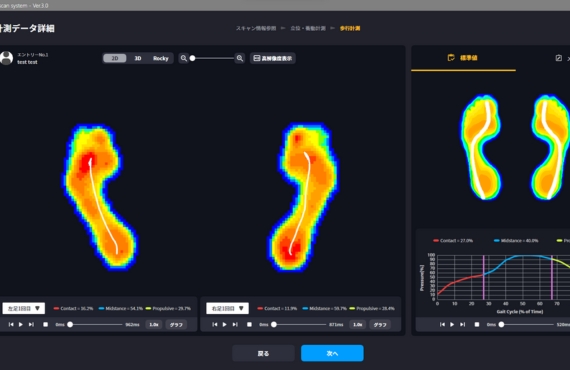
Task: Click the zoom in magnifier icon
Action: click(240, 58)
